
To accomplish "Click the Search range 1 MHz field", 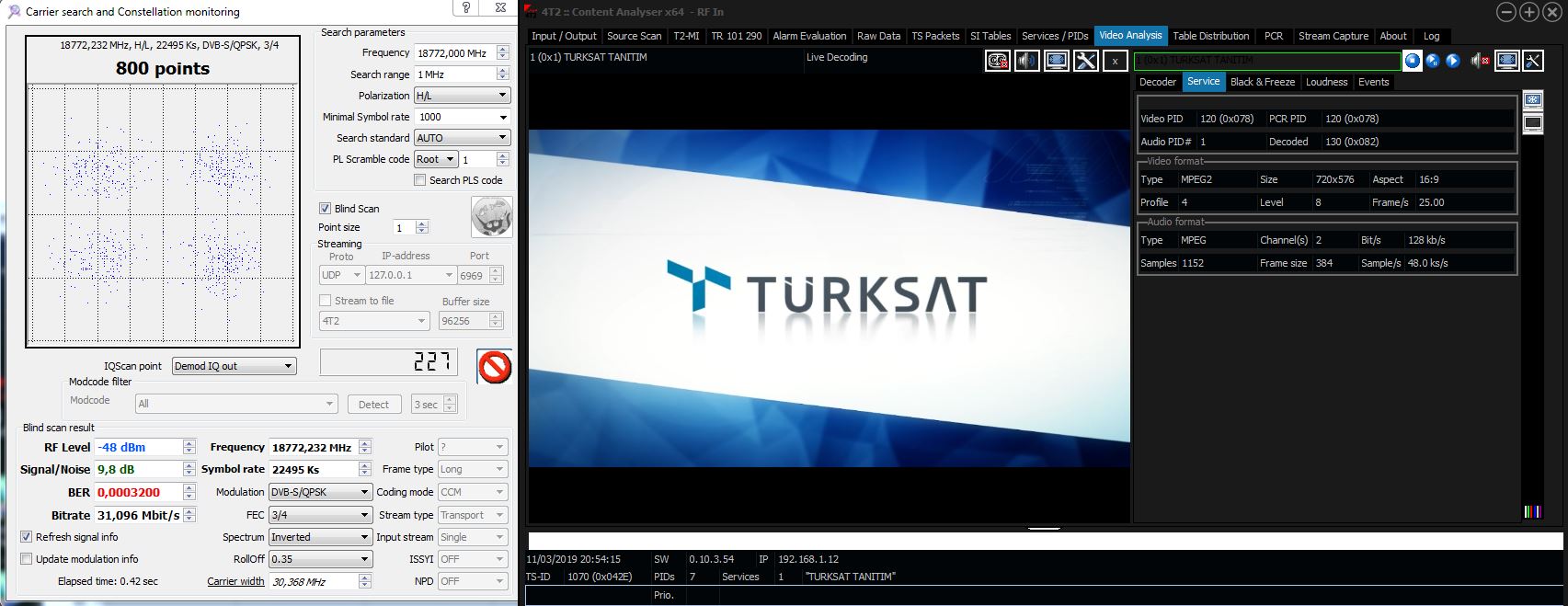I will (x=455, y=74).
